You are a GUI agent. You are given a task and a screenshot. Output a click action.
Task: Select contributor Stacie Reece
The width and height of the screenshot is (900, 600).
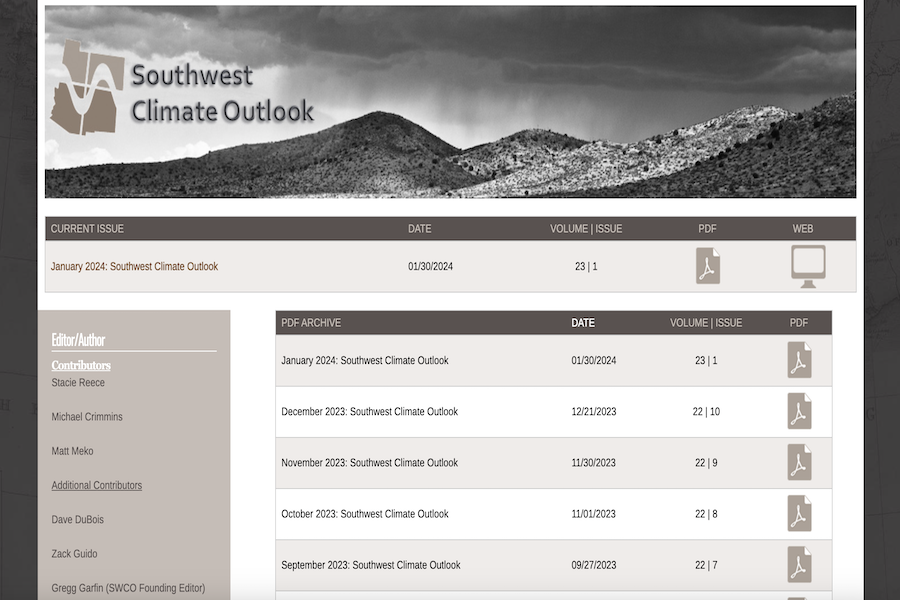pos(78,382)
